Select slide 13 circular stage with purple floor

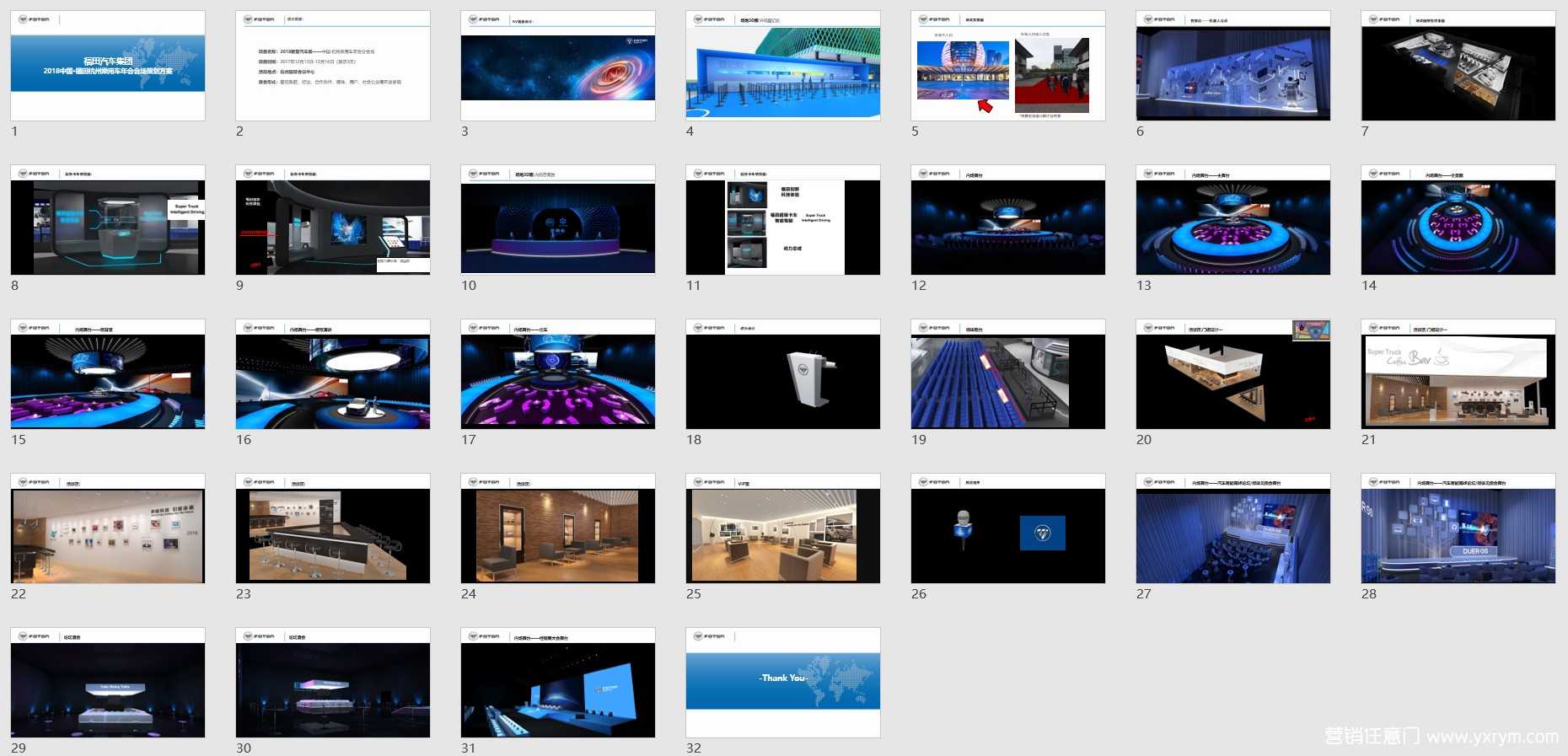(1233, 220)
